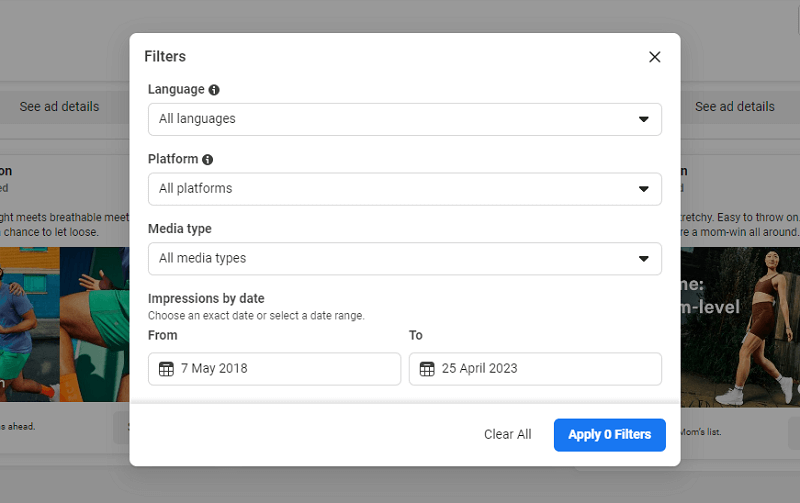Screen dimensions: 800x503
Task: Click See ad details on the left background card
Action: point(59,107)
